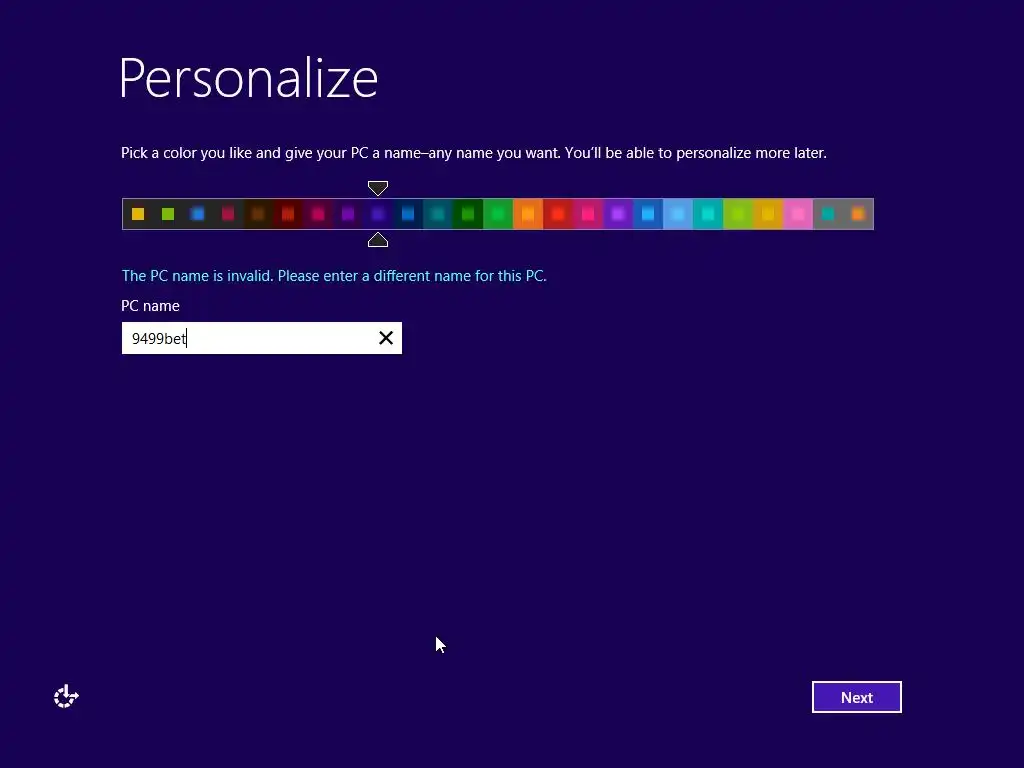Select the orange-on-gray color swatch
Screen dimensions: 1024x768
858,214
